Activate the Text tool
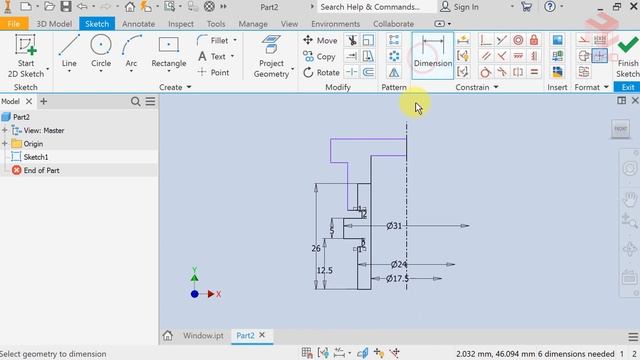Screen dimensions: 640x360 tap(212, 56)
